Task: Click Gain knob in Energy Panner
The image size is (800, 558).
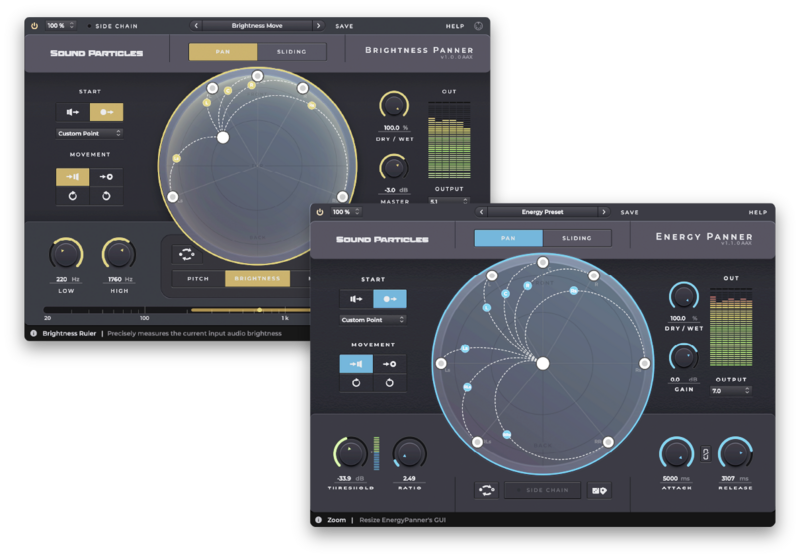Action: point(684,357)
